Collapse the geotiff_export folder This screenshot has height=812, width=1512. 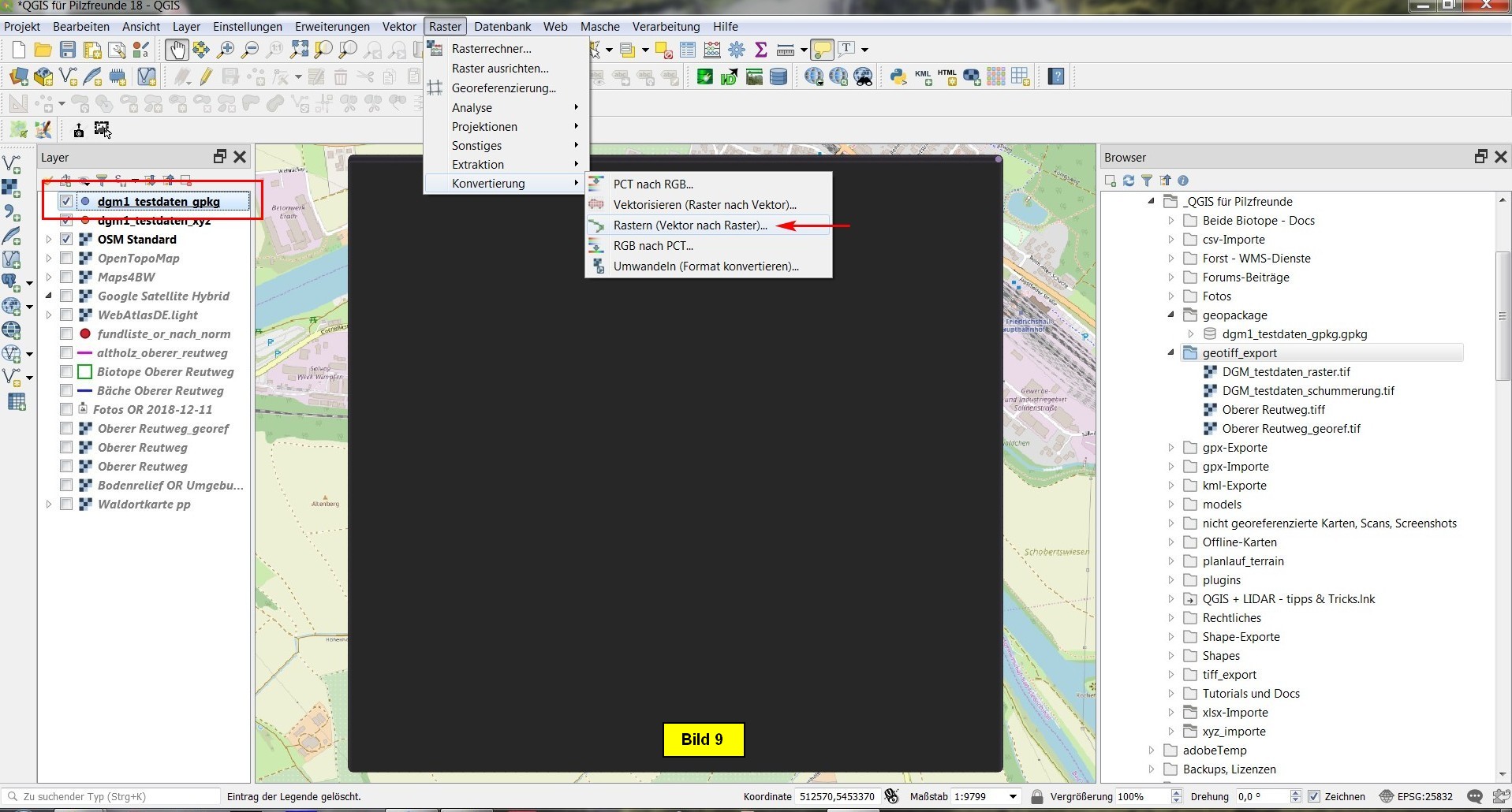pyautogui.click(x=1171, y=353)
